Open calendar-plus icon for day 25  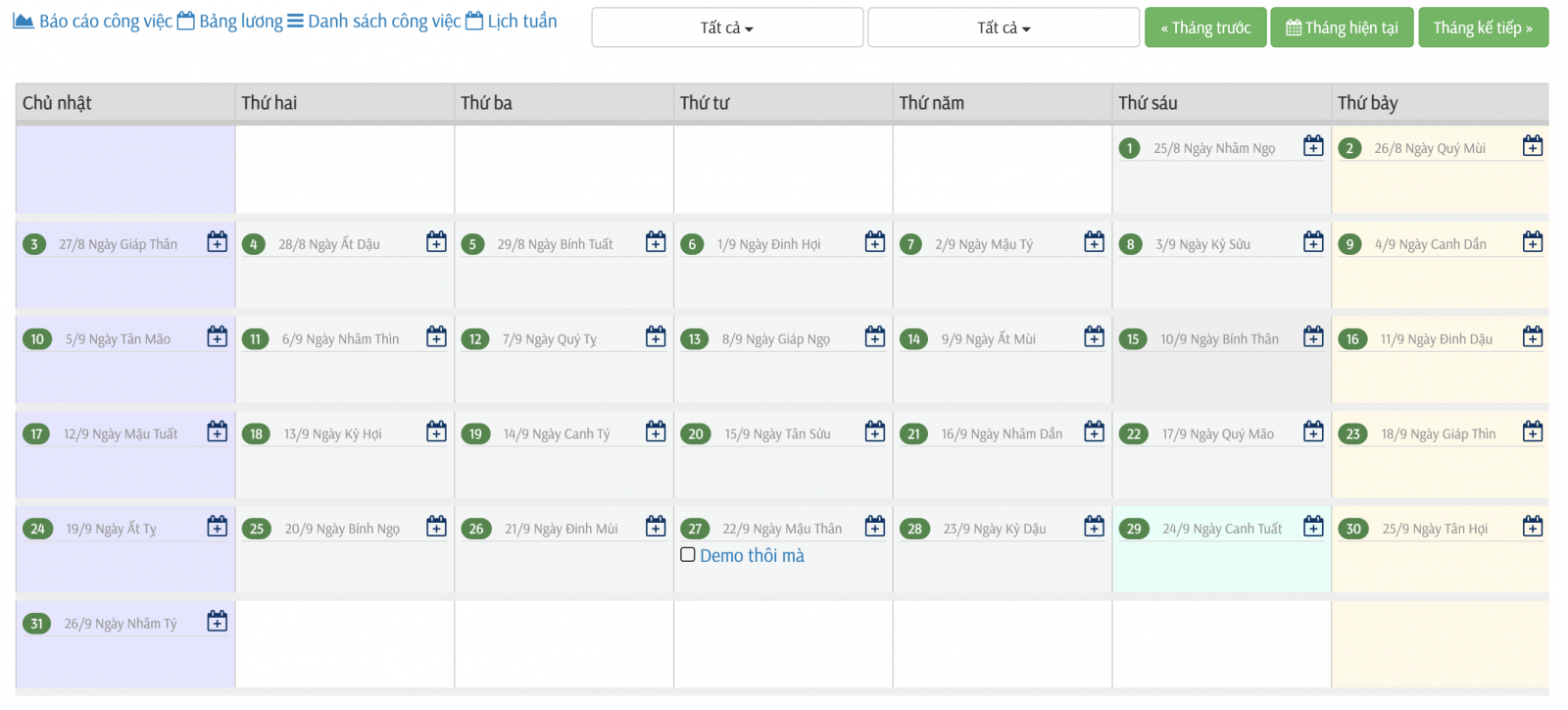[x=437, y=527]
